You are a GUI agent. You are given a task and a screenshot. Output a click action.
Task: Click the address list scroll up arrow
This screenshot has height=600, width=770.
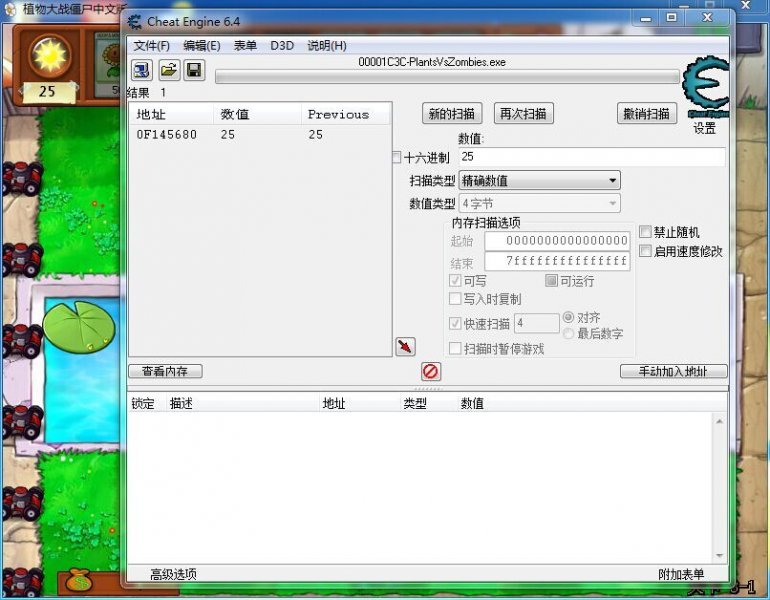(x=719, y=421)
